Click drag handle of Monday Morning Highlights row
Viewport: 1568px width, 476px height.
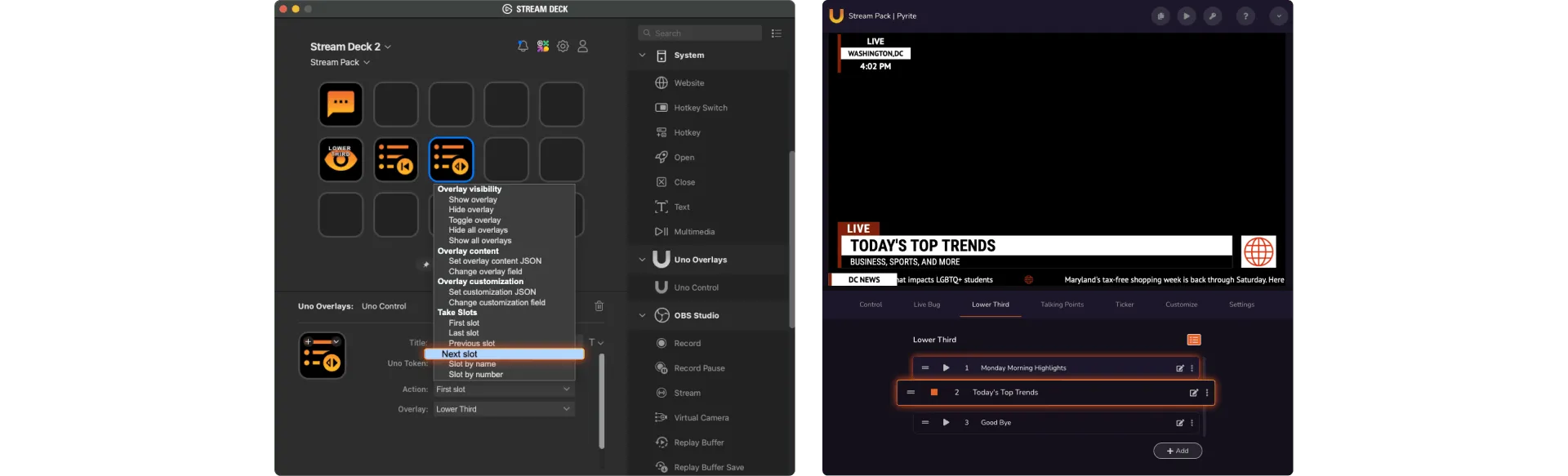click(x=925, y=368)
